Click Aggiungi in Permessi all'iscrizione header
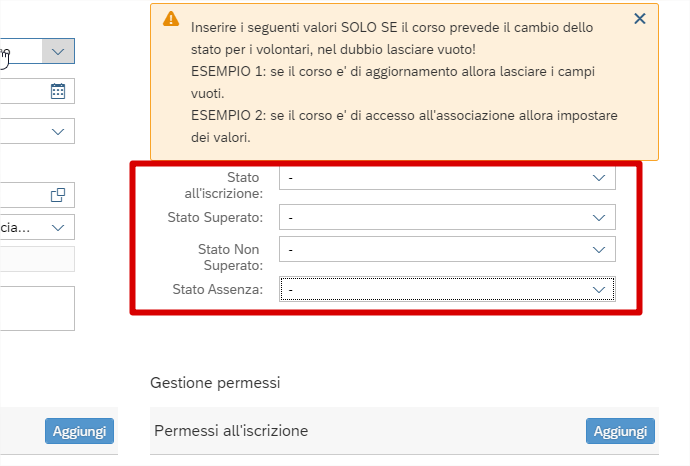The image size is (690, 466). click(620, 431)
